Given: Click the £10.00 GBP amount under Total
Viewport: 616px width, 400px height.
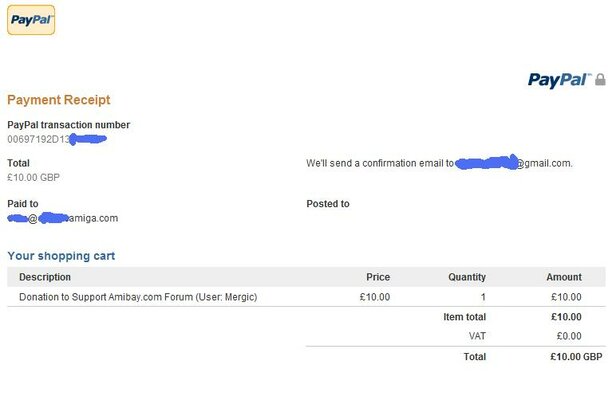Looking at the screenshot, I should [34, 177].
